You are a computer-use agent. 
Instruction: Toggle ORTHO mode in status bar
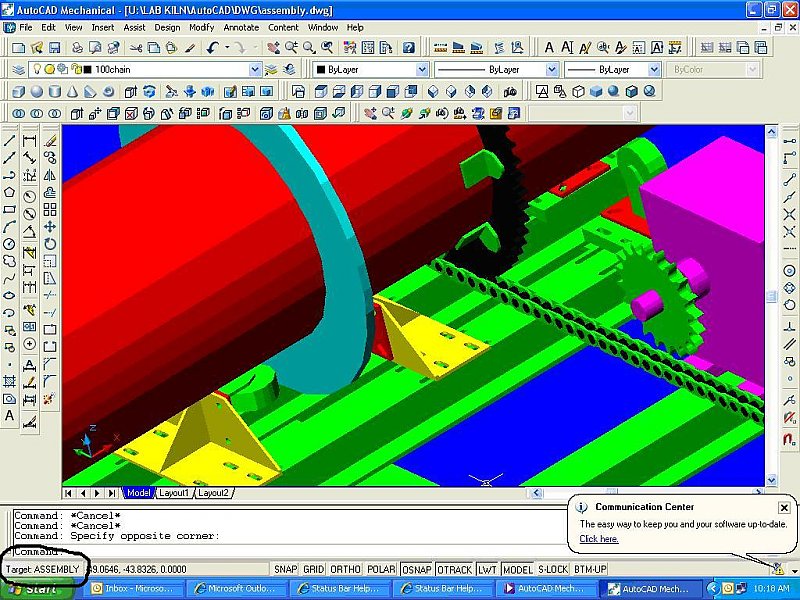coord(345,569)
